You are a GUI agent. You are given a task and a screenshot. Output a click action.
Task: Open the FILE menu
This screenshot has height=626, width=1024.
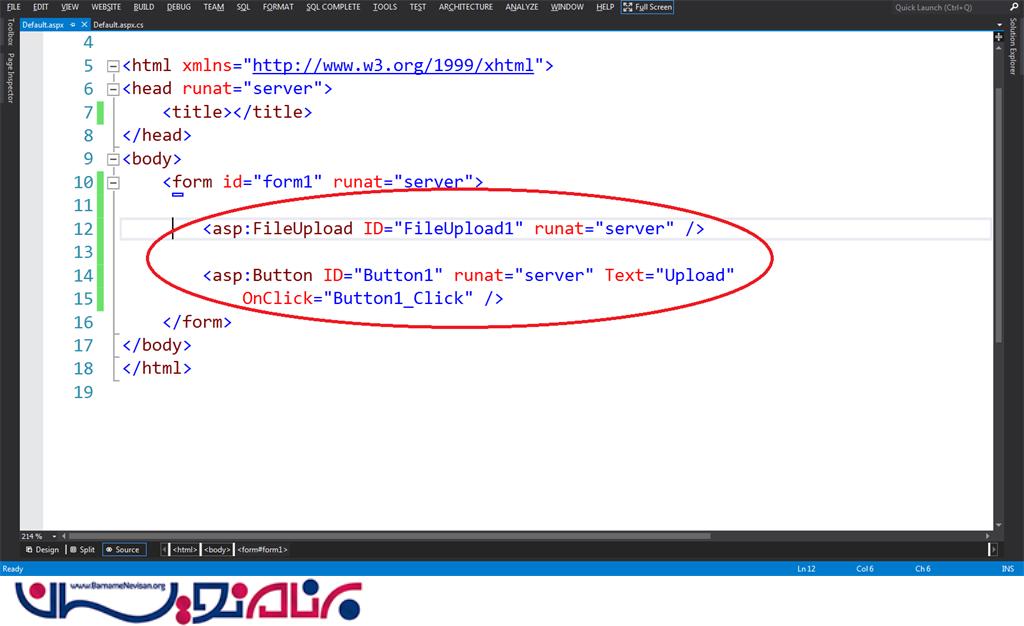coord(13,7)
